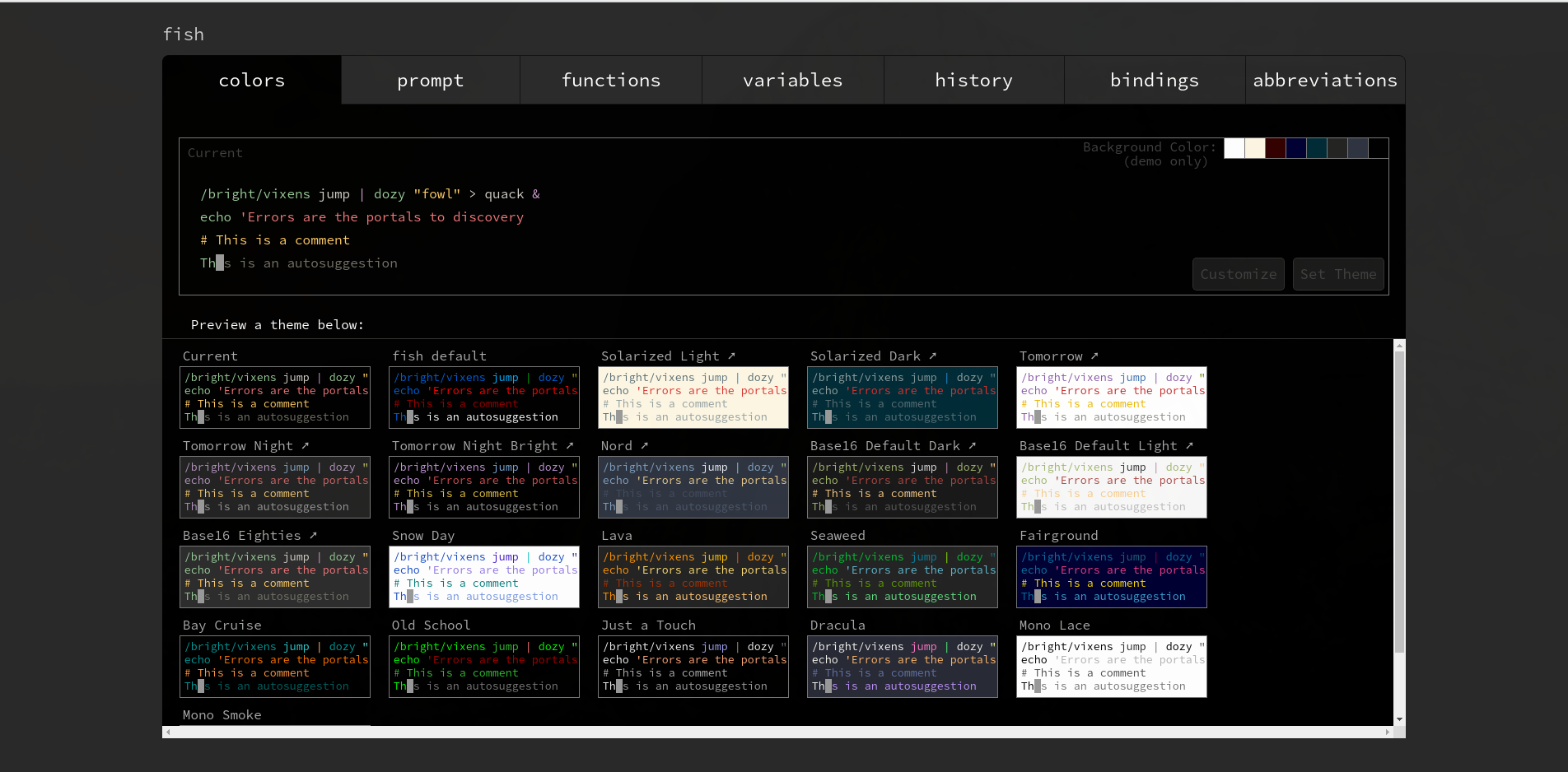The width and height of the screenshot is (1568, 772).
Task: Pick the cream background color swatch
Action: coord(1254,148)
